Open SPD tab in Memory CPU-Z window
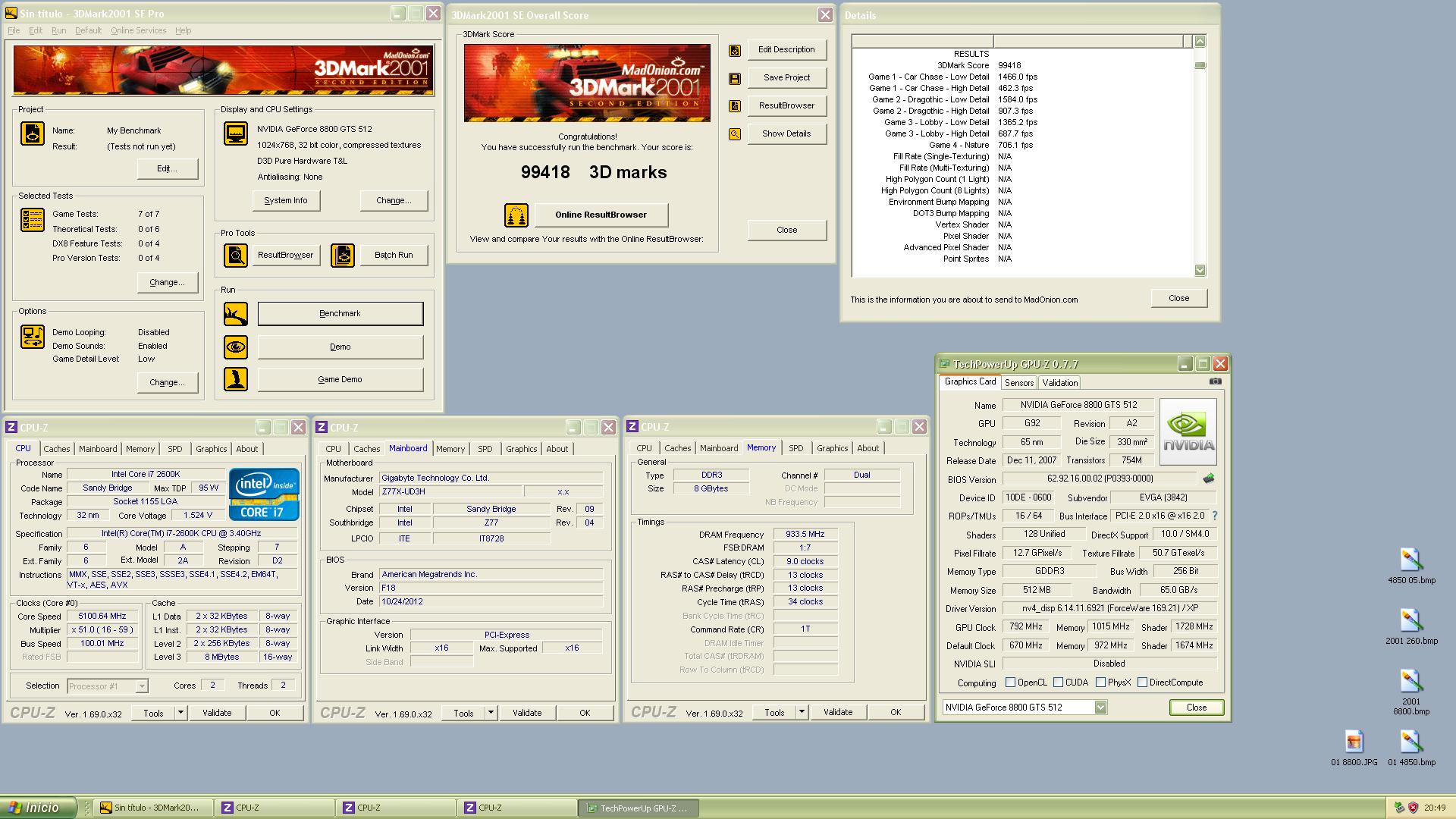The height and width of the screenshot is (819, 1456). (795, 448)
